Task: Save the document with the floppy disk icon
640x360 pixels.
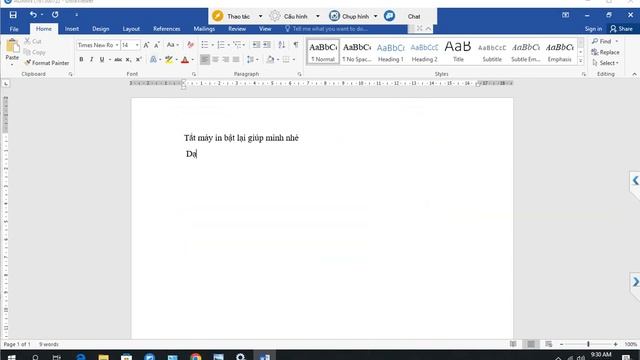Action: coord(13,15)
